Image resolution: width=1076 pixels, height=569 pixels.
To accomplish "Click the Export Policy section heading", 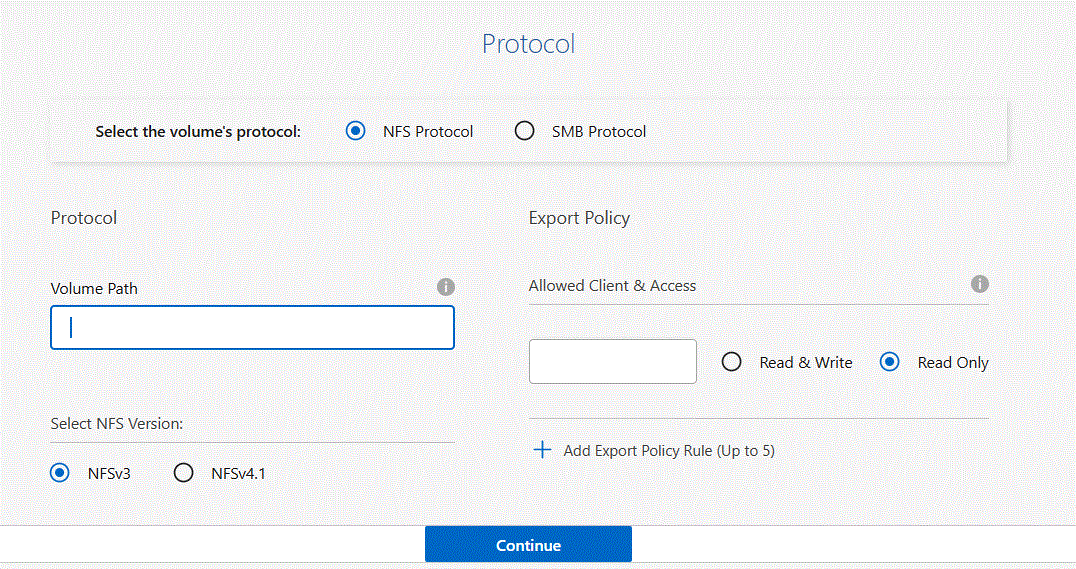I will pyautogui.click(x=579, y=218).
